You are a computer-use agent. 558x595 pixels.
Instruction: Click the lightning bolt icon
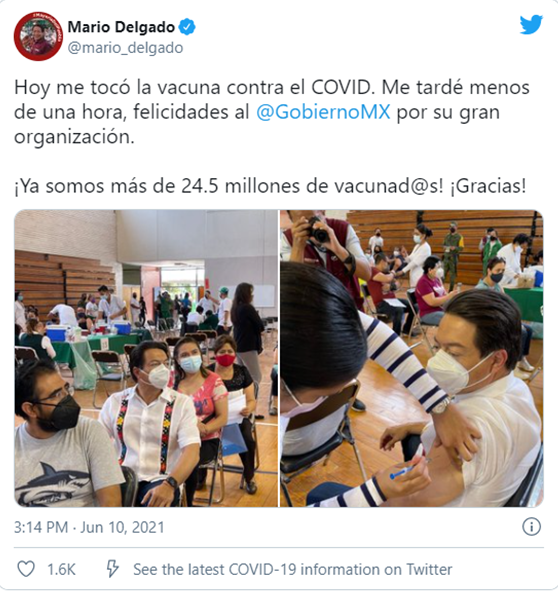112,569
